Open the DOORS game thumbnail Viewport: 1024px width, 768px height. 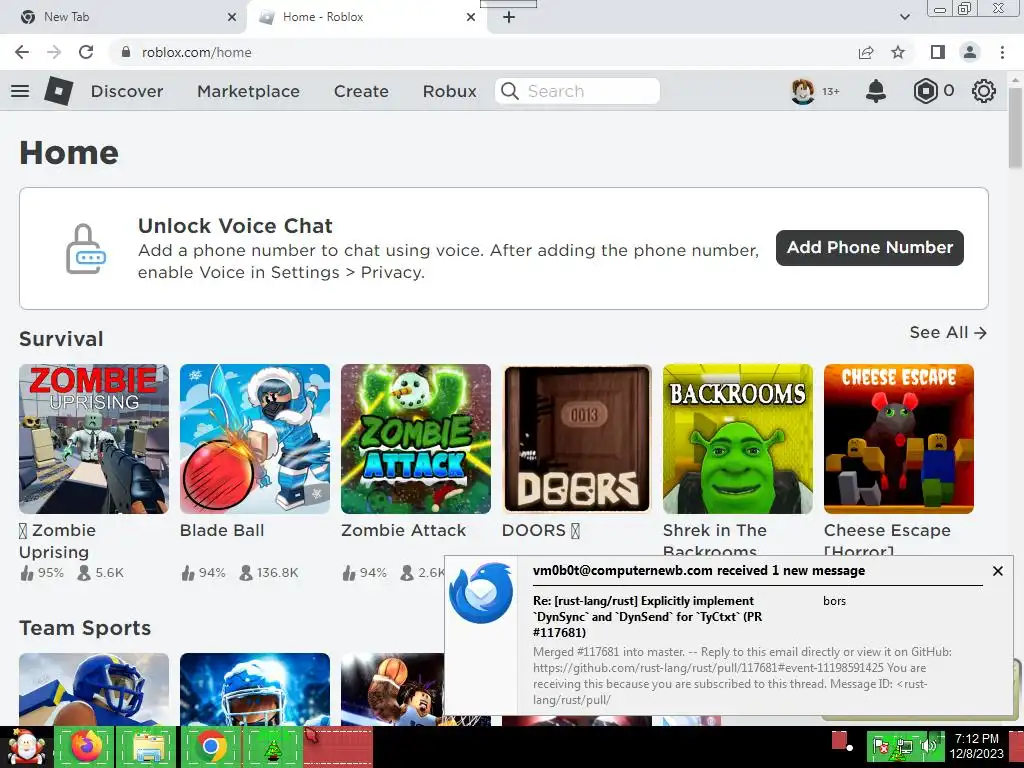pyautogui.click(x=577, y=439)
